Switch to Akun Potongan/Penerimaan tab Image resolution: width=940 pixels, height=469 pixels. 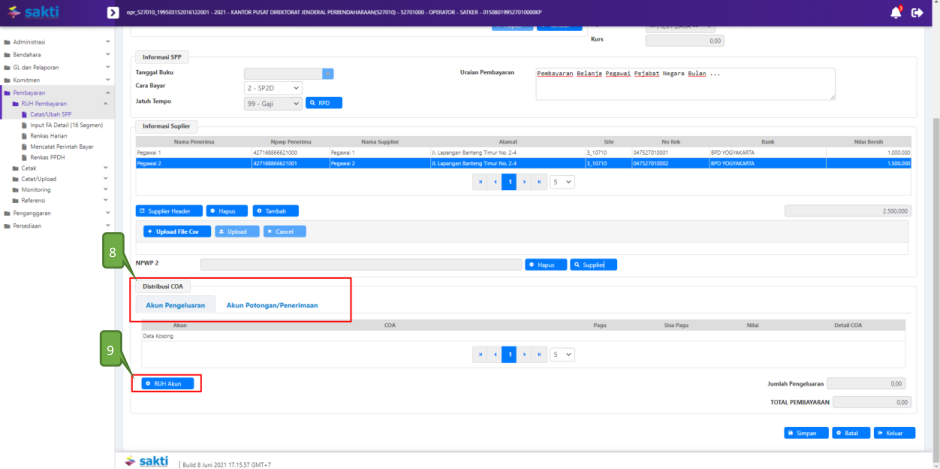(272, 304)
